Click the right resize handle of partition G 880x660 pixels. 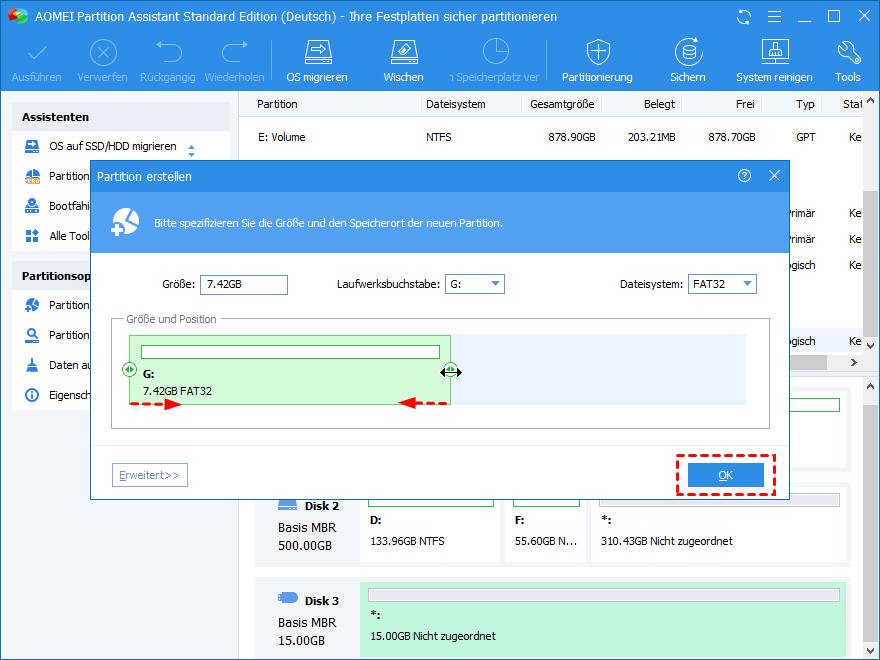point(451,369)
